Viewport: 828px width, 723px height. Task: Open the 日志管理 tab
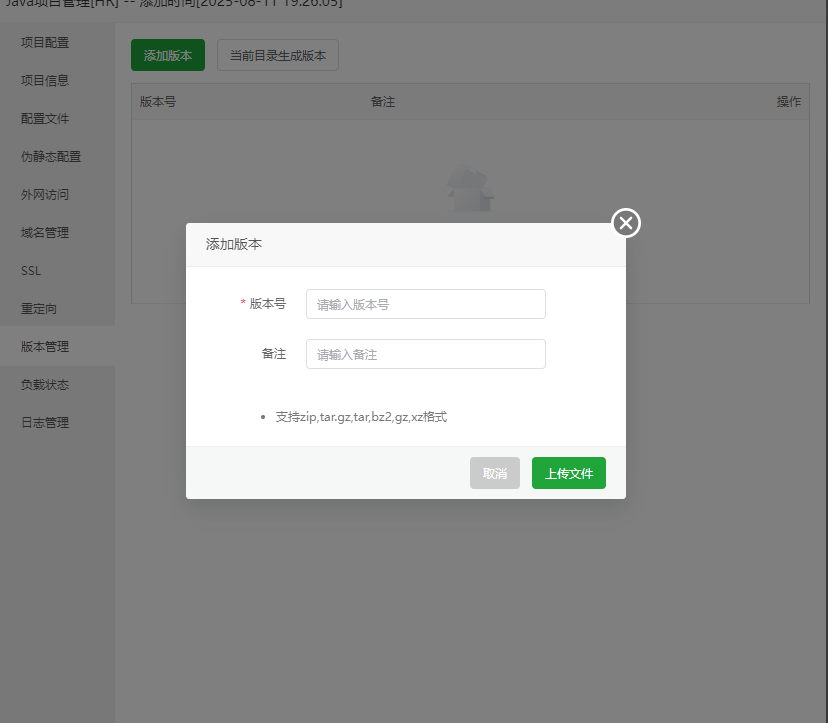[45, 422]
